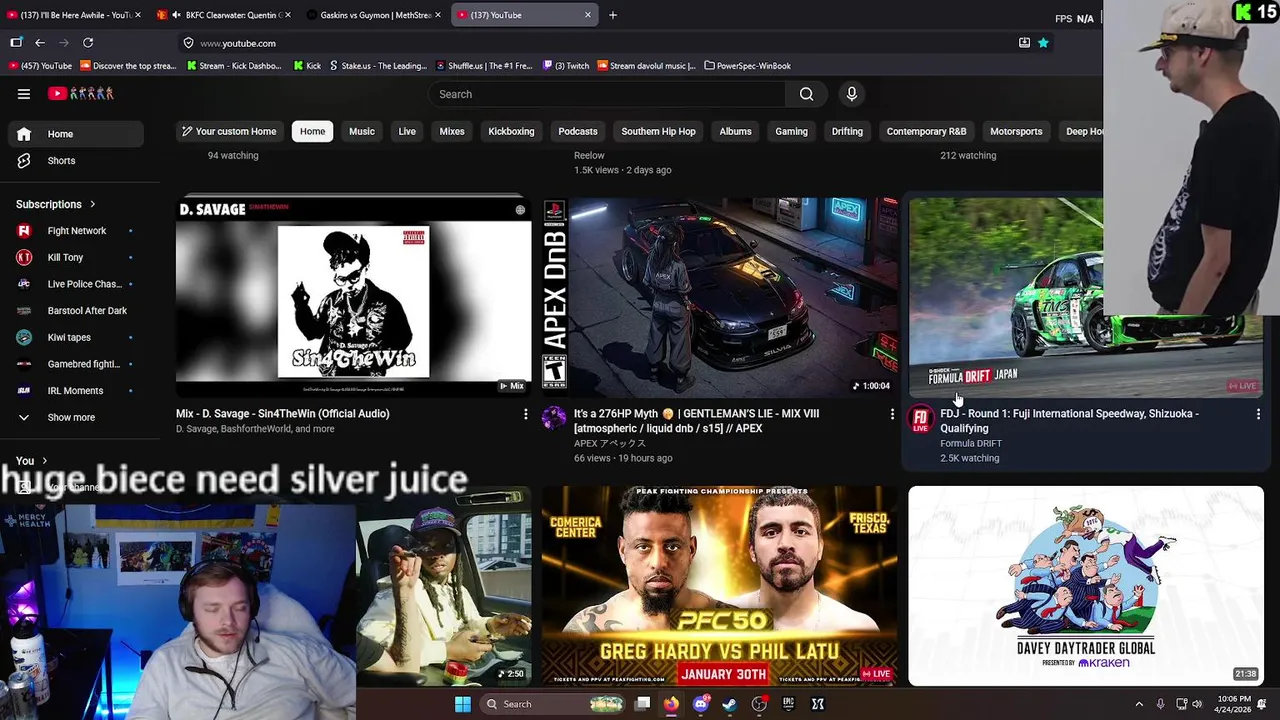Click the APEX channel avatar
1280x720 pixels.
tap(554, 418)
